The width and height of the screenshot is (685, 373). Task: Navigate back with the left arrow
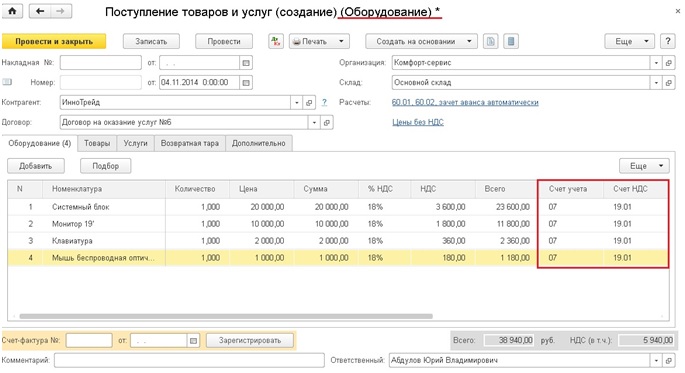(x=40, y=11)
